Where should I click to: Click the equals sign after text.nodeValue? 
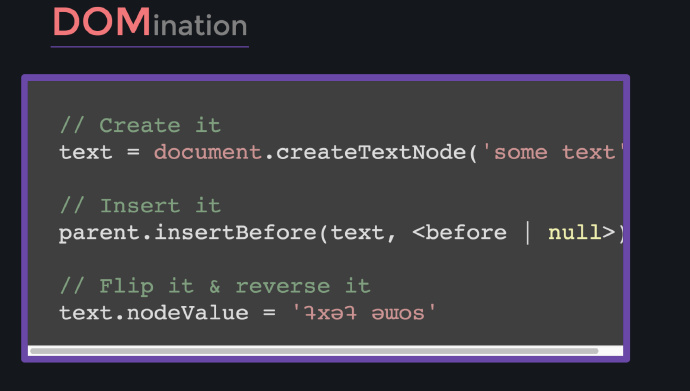[269, 313]
